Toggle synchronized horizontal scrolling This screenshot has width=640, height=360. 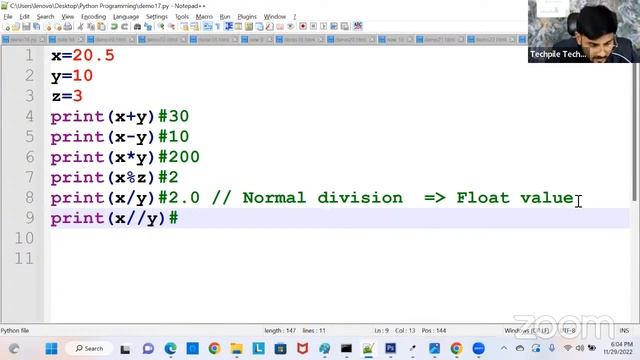[194, 27]
